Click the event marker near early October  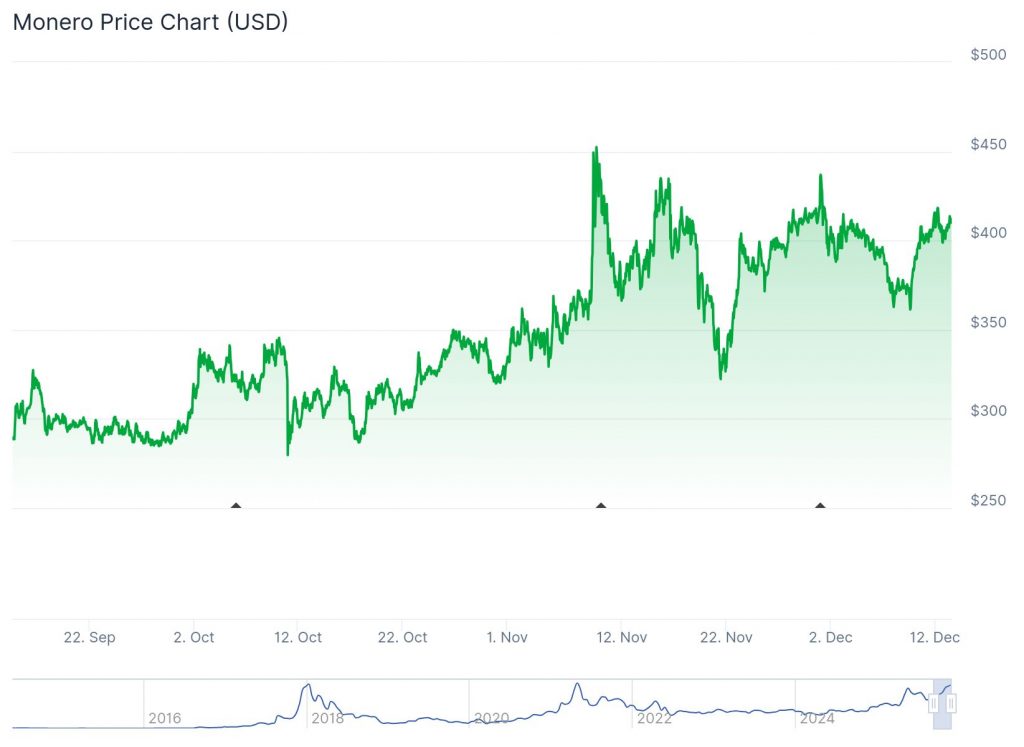pyautogui.click(x=236, y=505)
